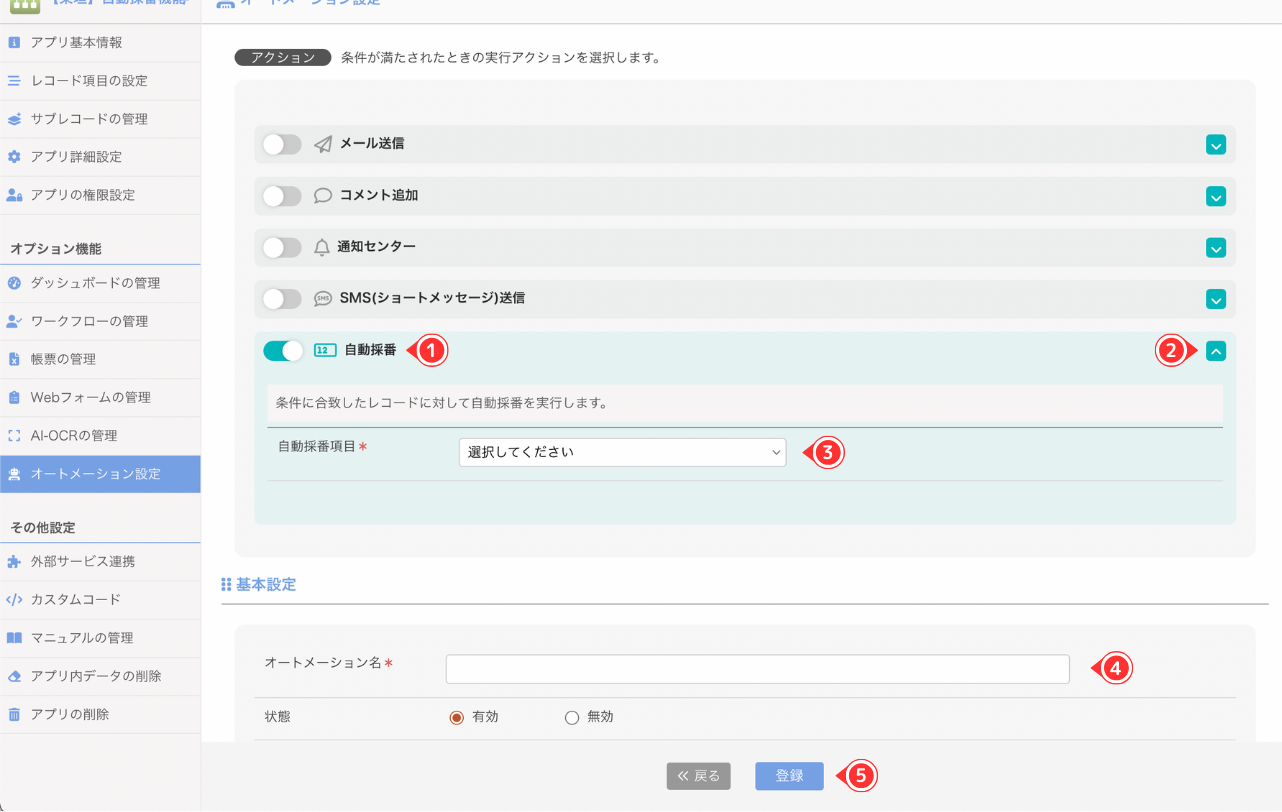Image resolution: width=1282 pixels, height=812 pixels.
Task: Click the 通知センター bell icon
Action: pos(320,247)
